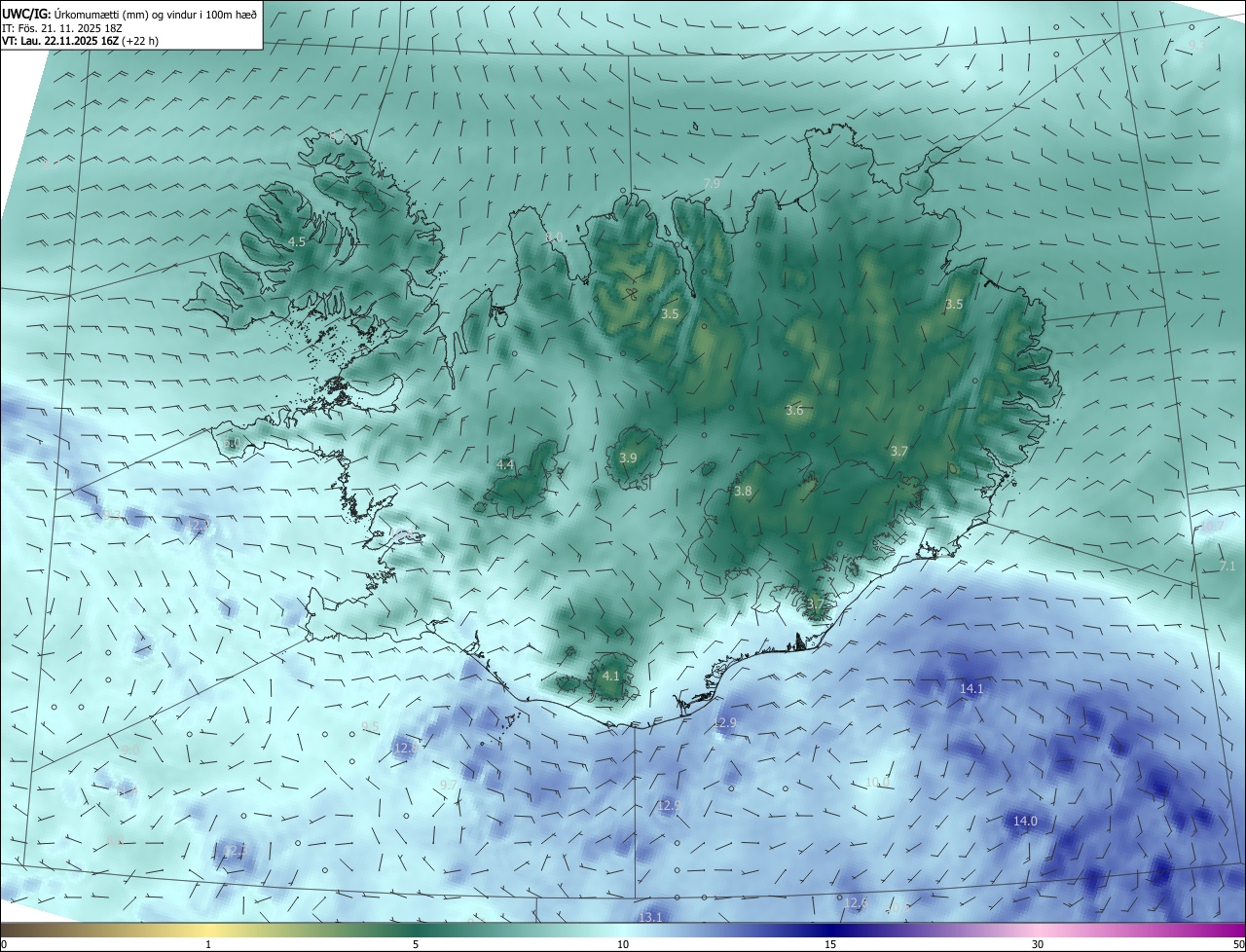Click the colorbar tick label 1
Viewport: 1246px width, 952px height.
[x=209, y=944]
